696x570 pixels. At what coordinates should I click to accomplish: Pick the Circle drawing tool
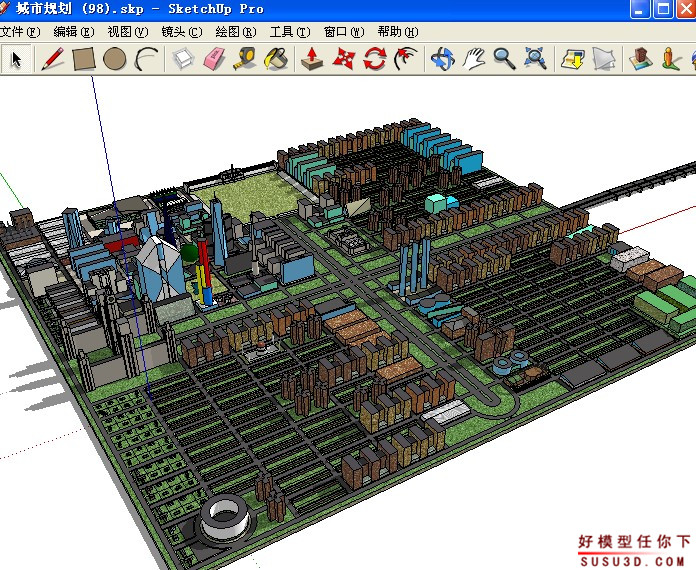coord(115,59)
